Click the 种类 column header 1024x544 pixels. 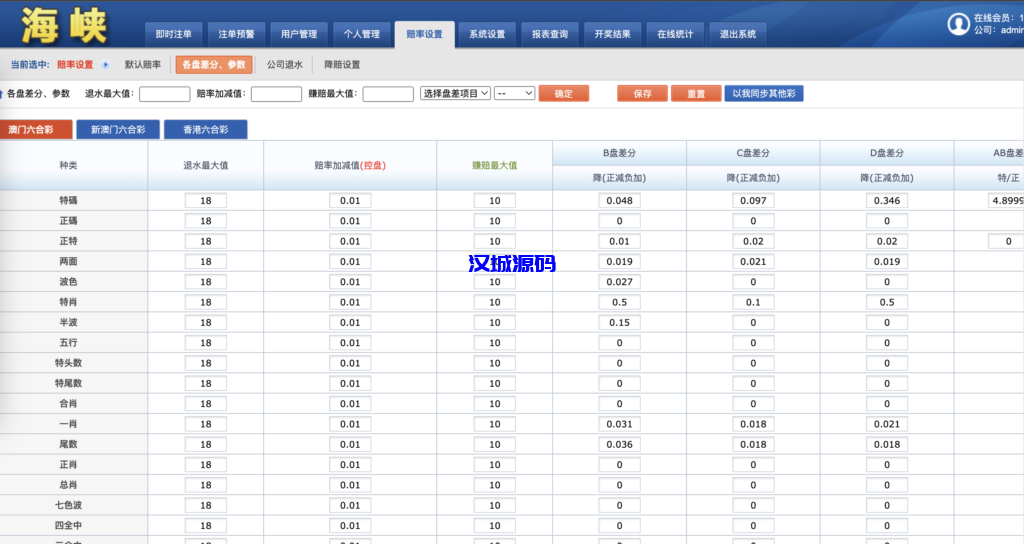click(x=68, y=165)
